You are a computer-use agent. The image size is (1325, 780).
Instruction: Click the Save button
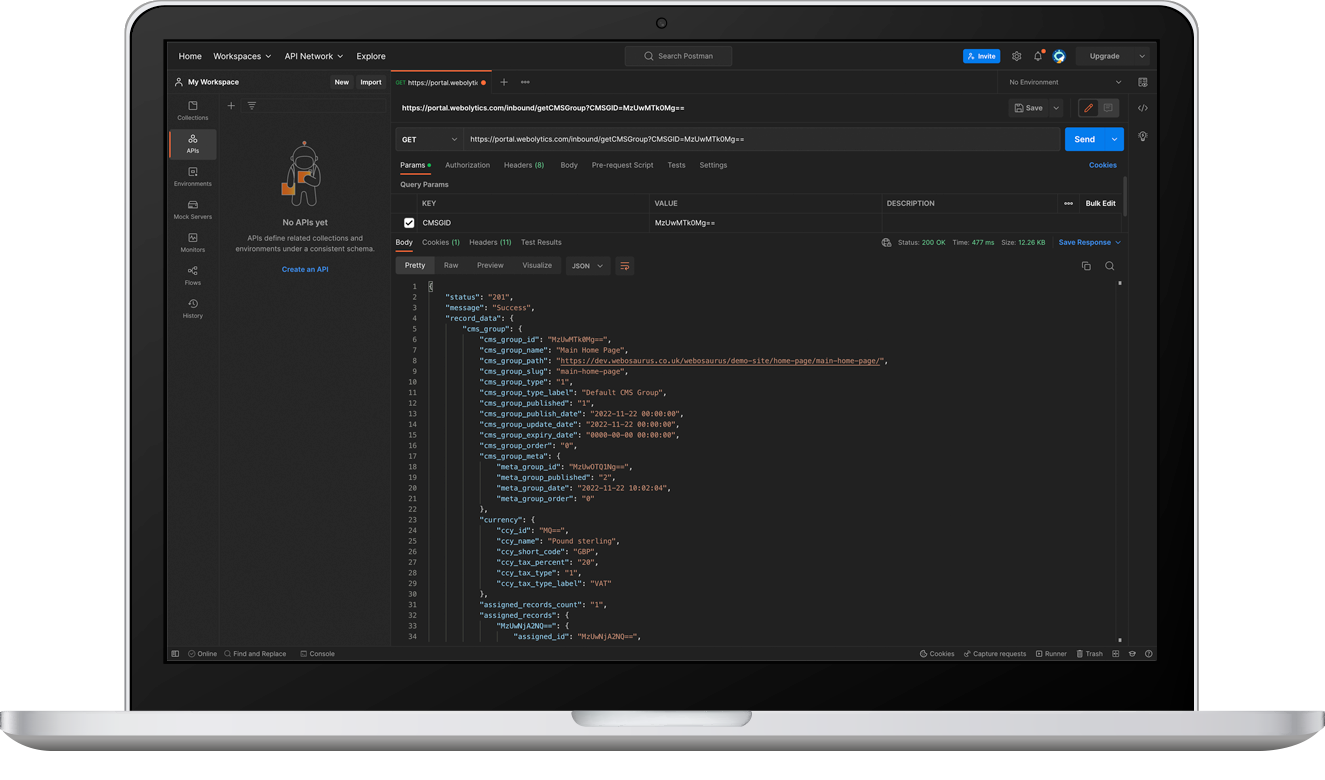1029,108
